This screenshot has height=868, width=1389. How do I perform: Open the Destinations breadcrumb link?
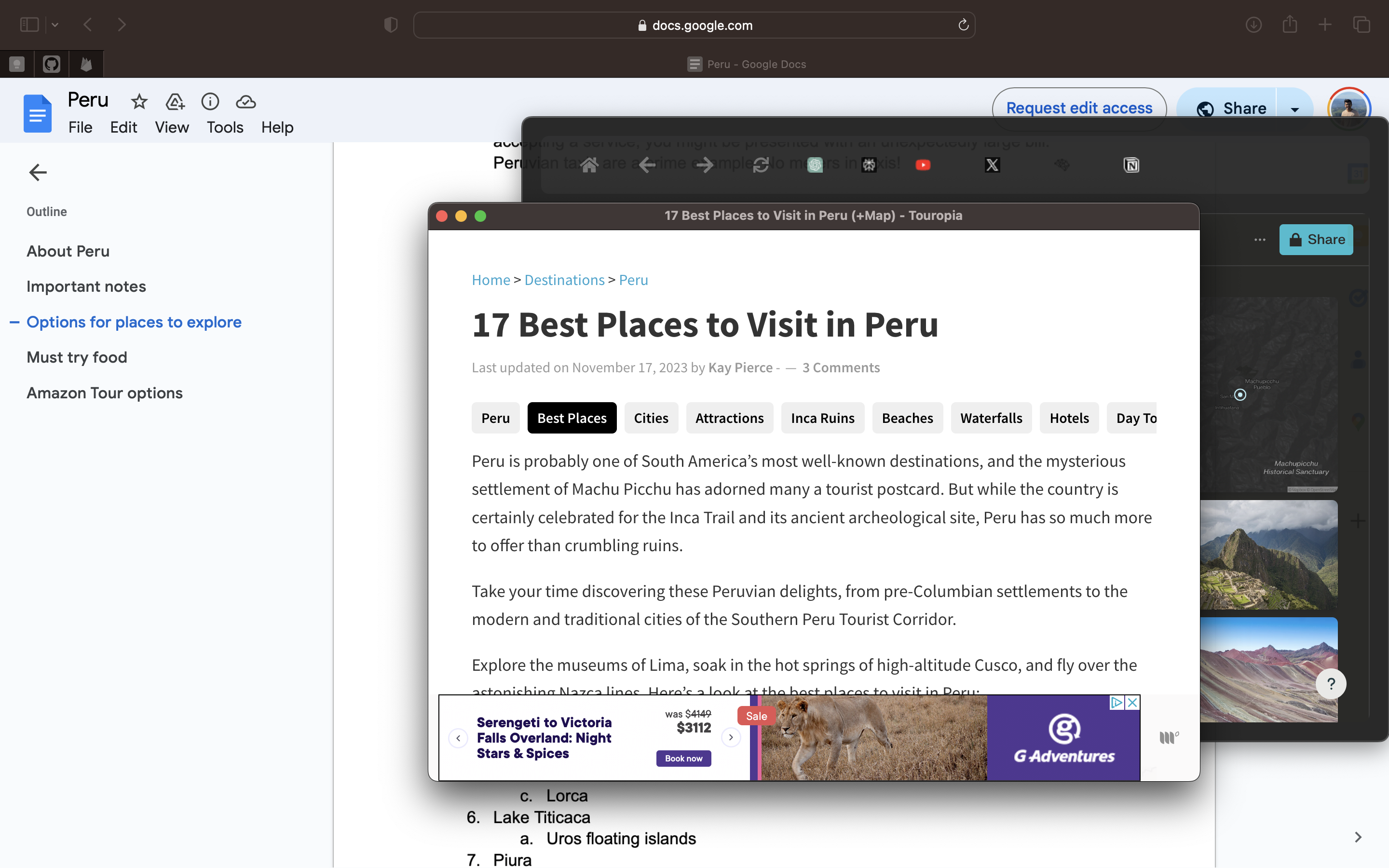(564, 280)
